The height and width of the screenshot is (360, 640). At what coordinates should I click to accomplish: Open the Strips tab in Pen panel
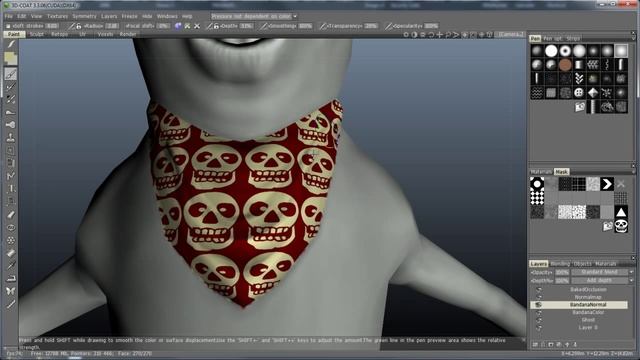click(573, 38)
